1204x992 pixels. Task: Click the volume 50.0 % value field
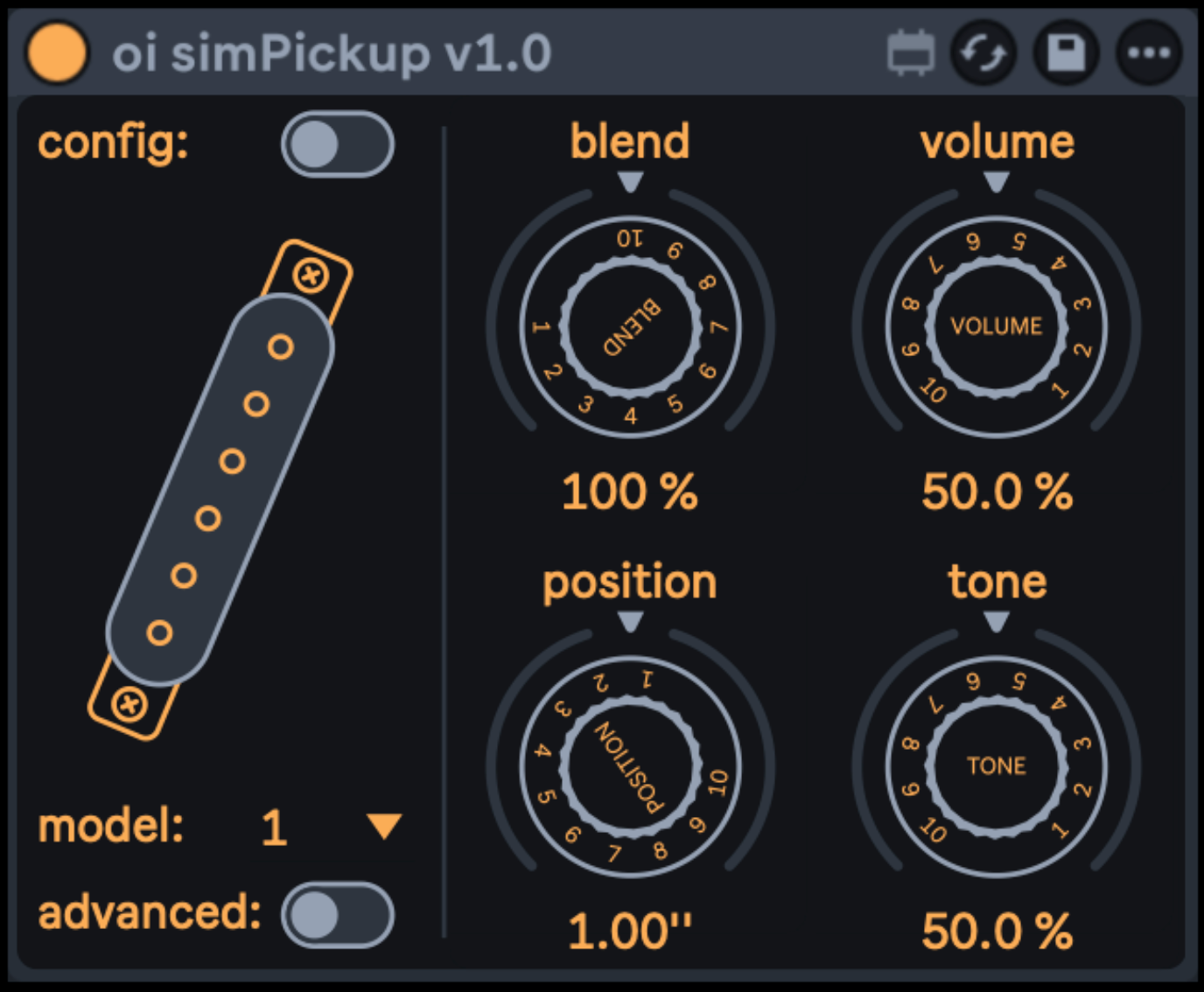tap(997, 492)
